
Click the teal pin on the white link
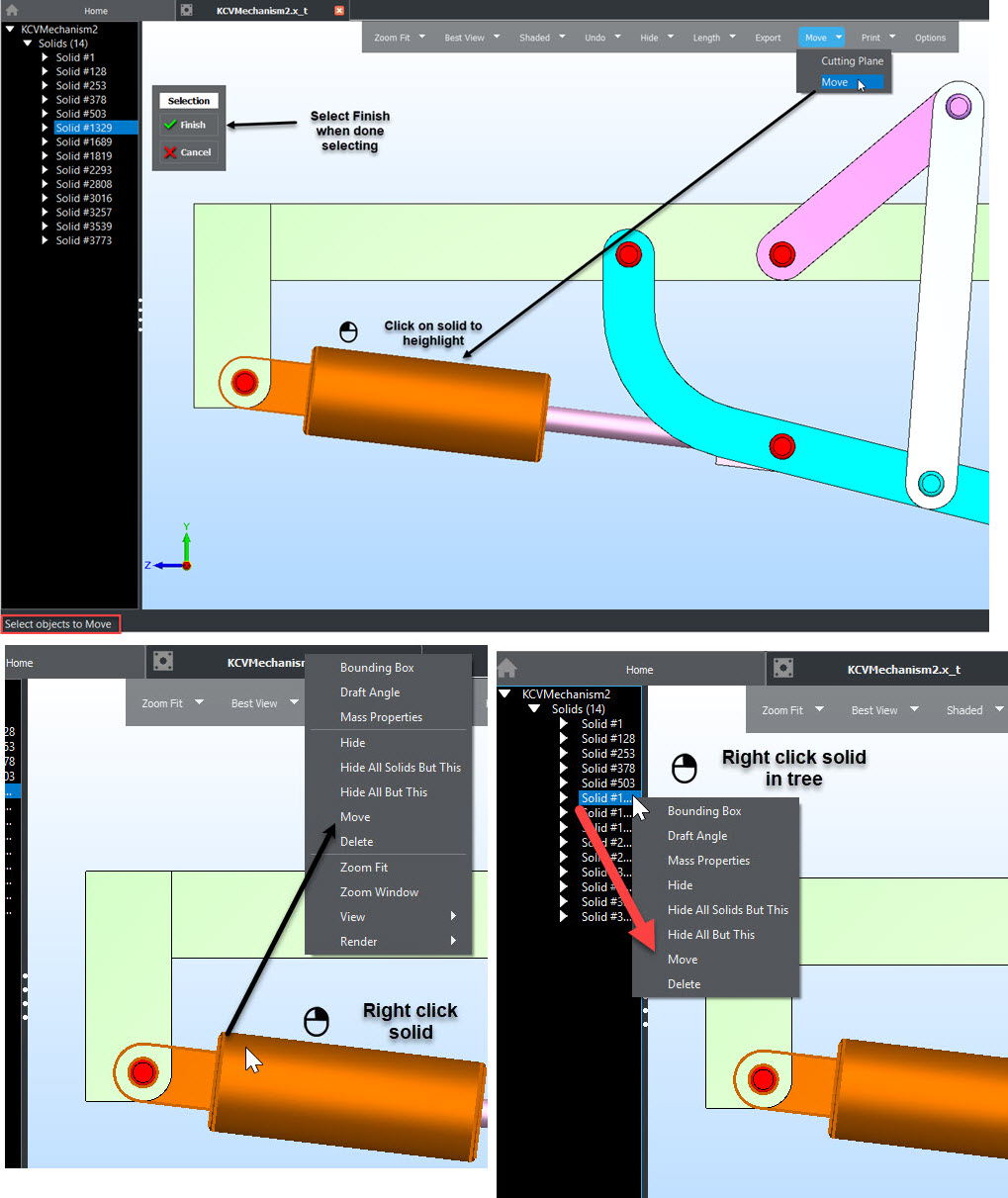[x=930, y=483]
